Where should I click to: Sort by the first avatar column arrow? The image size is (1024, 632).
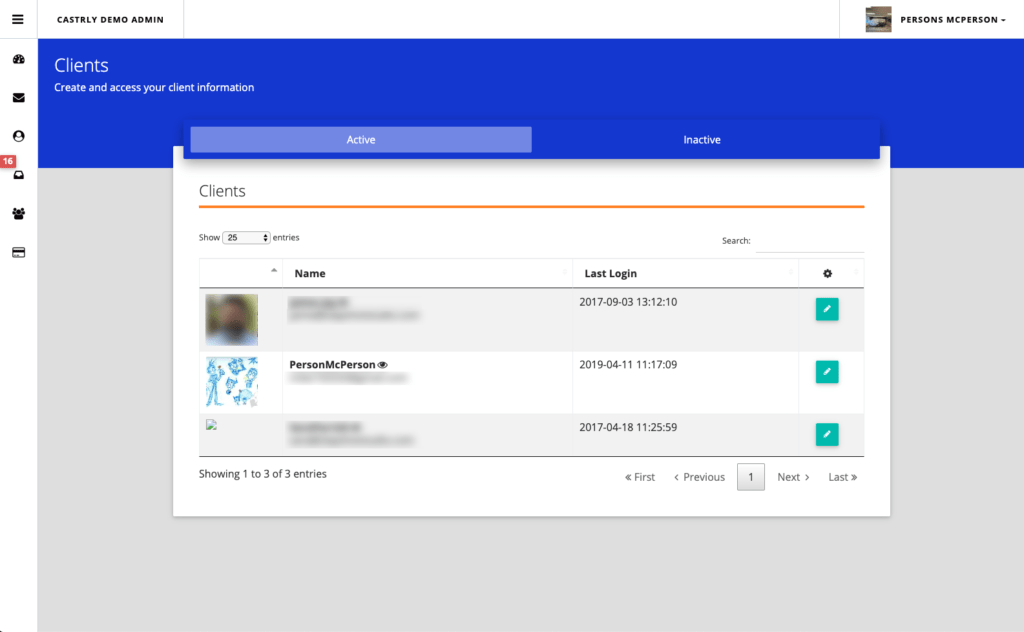pyautogui.click(x=274, y=270)
